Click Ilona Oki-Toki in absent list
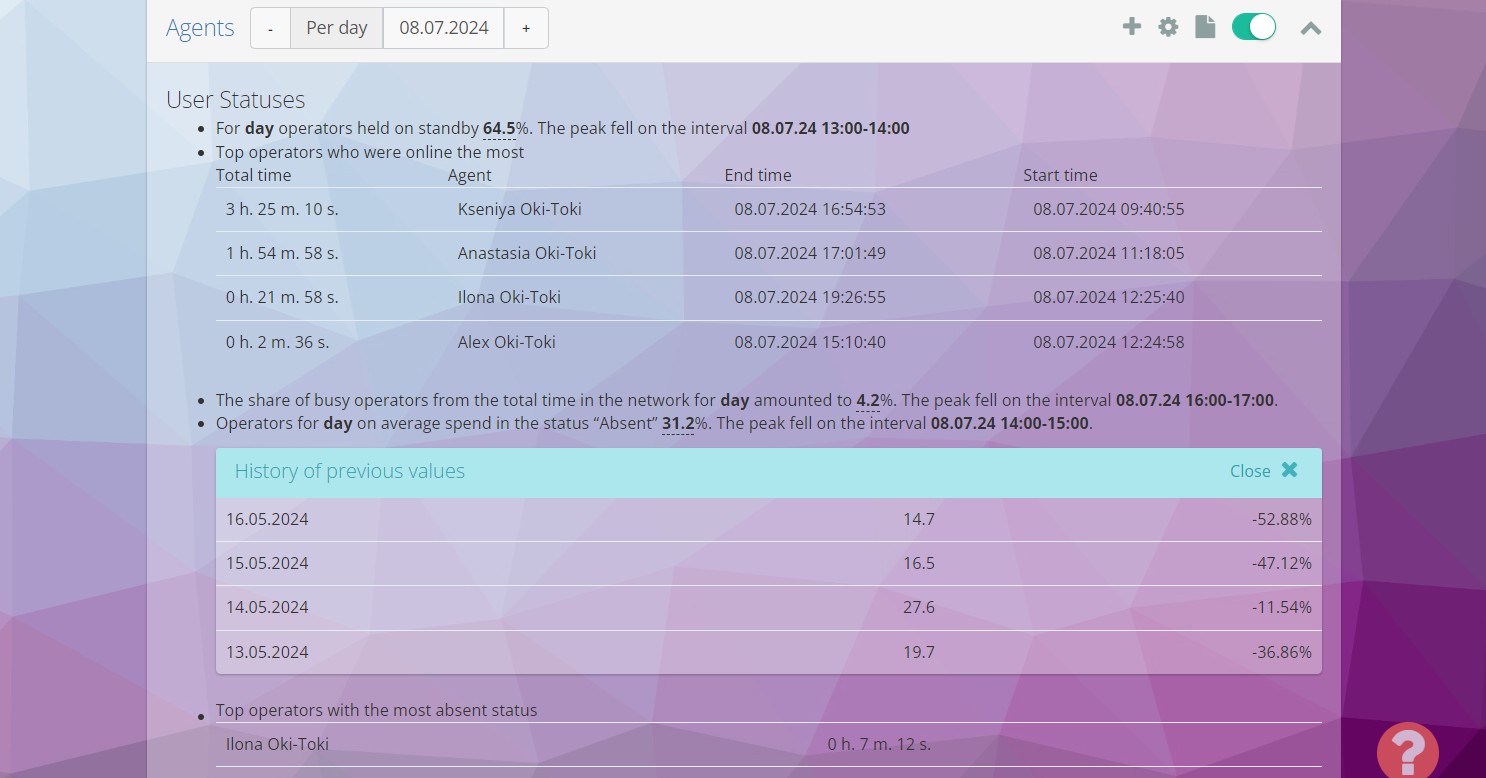This screenshot has width=1486, height=778. (x=277, y=744)
